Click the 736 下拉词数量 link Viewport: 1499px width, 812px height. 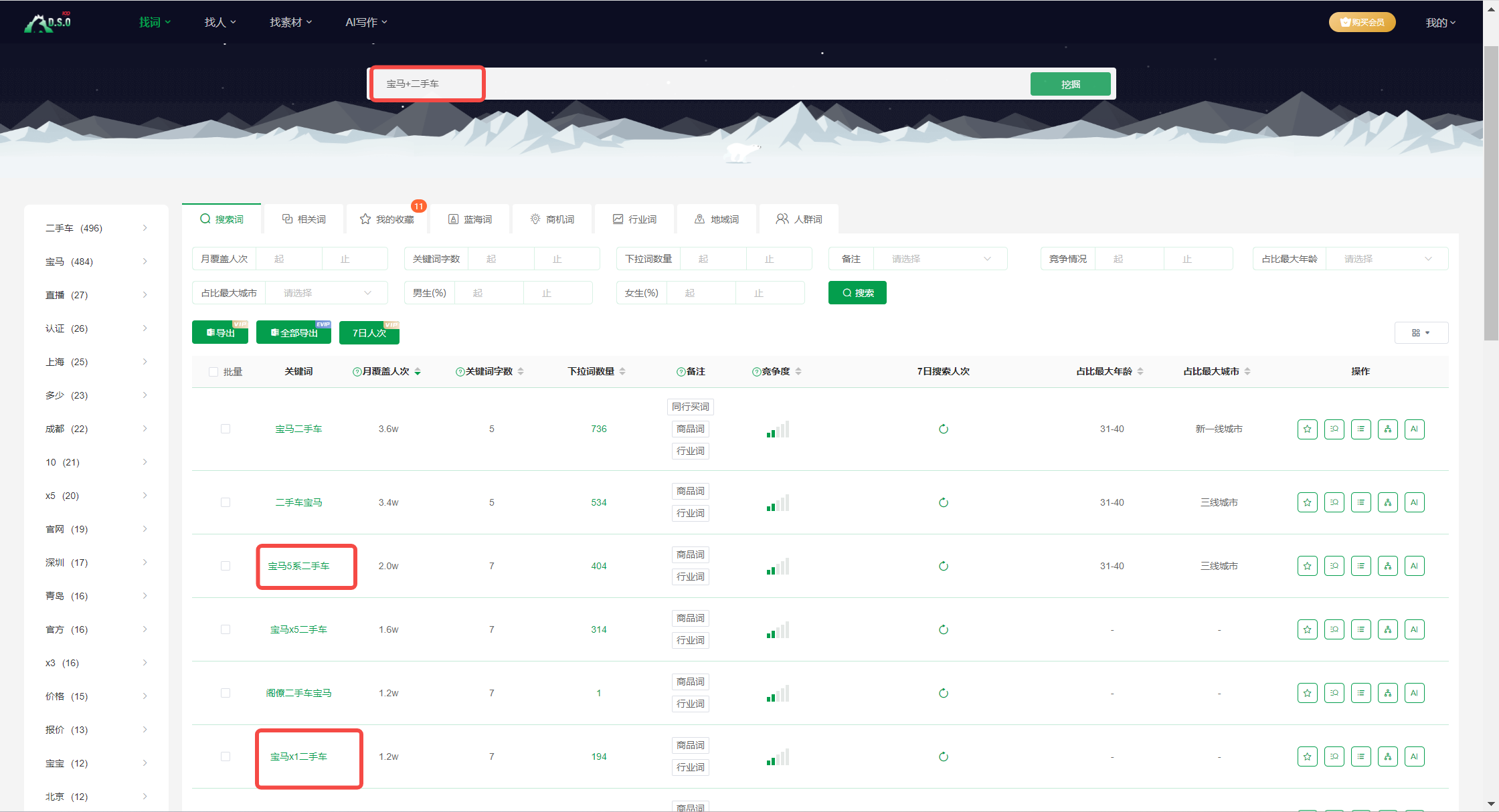tap(599, 429)
